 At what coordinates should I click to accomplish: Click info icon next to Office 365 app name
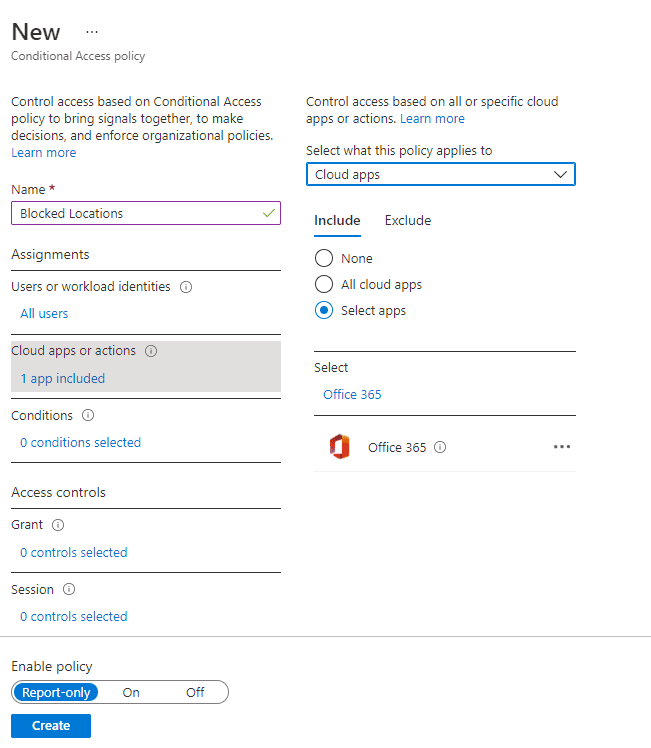(440, 448)
